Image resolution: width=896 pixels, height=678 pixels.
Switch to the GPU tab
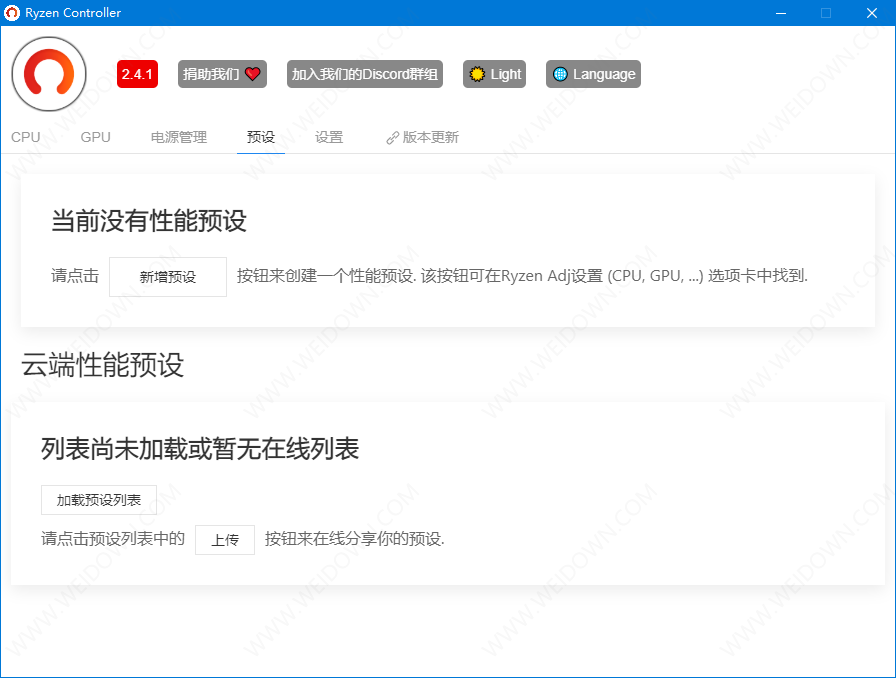(x=95, y=137)
